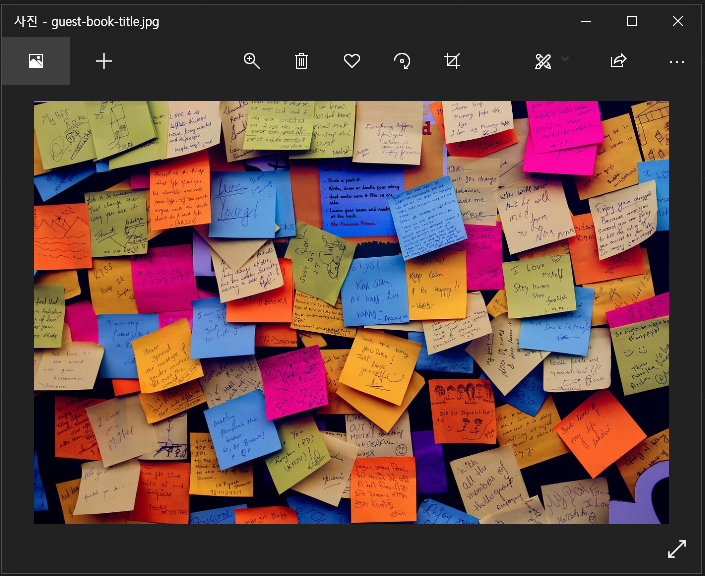Expand the Edit & Create dropdown arrow

pyautogui.click(x=565, y=59)
